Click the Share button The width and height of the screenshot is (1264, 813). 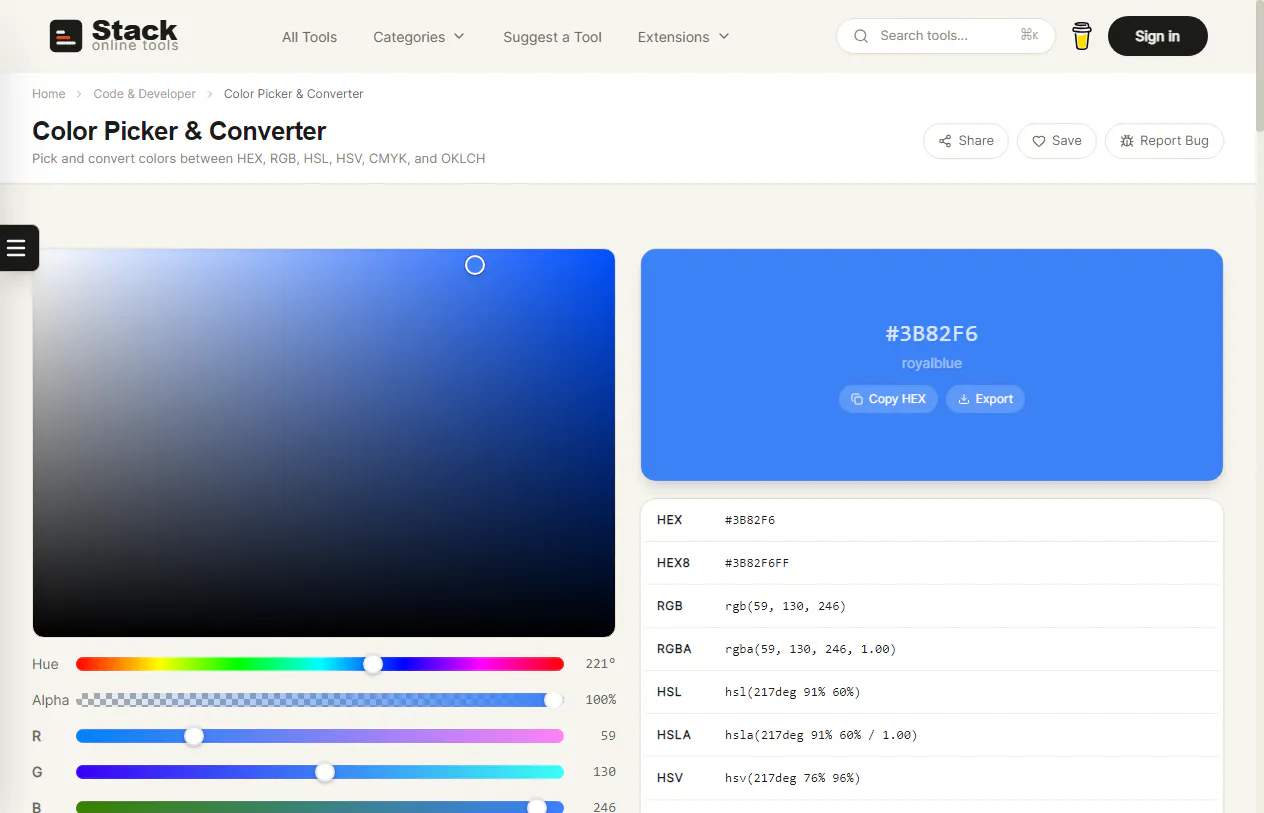coord(966,141)
